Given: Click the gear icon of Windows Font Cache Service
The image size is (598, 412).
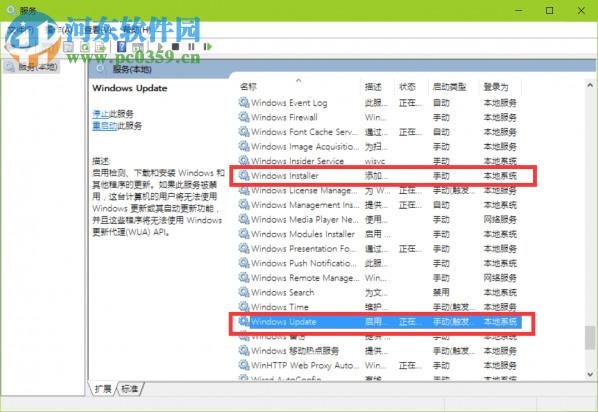Looking at the screenshot, I should [244, 132].
